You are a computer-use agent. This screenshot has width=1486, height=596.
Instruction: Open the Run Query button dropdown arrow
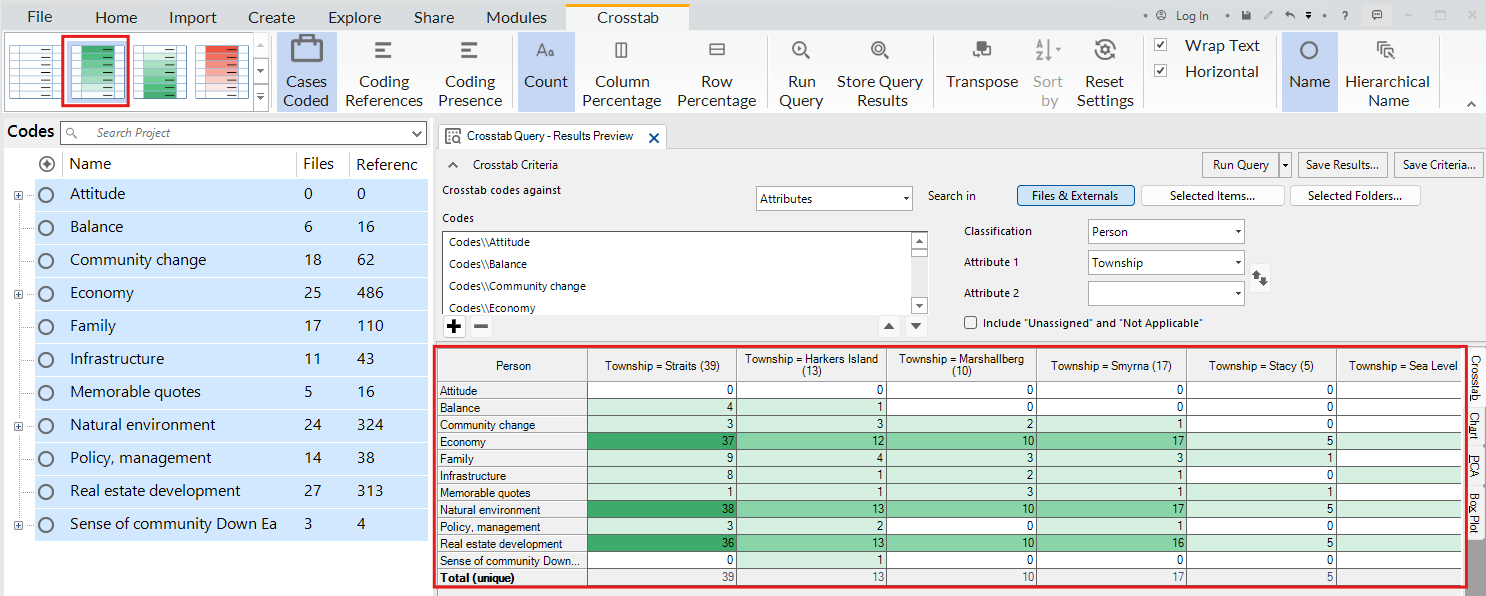(1285, 165)
